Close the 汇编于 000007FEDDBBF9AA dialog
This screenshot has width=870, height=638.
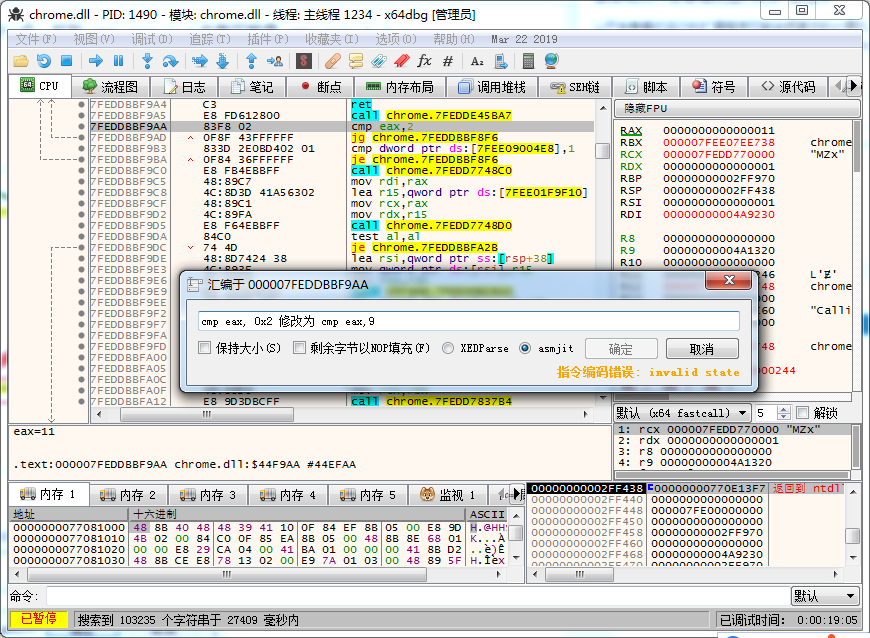729,280
